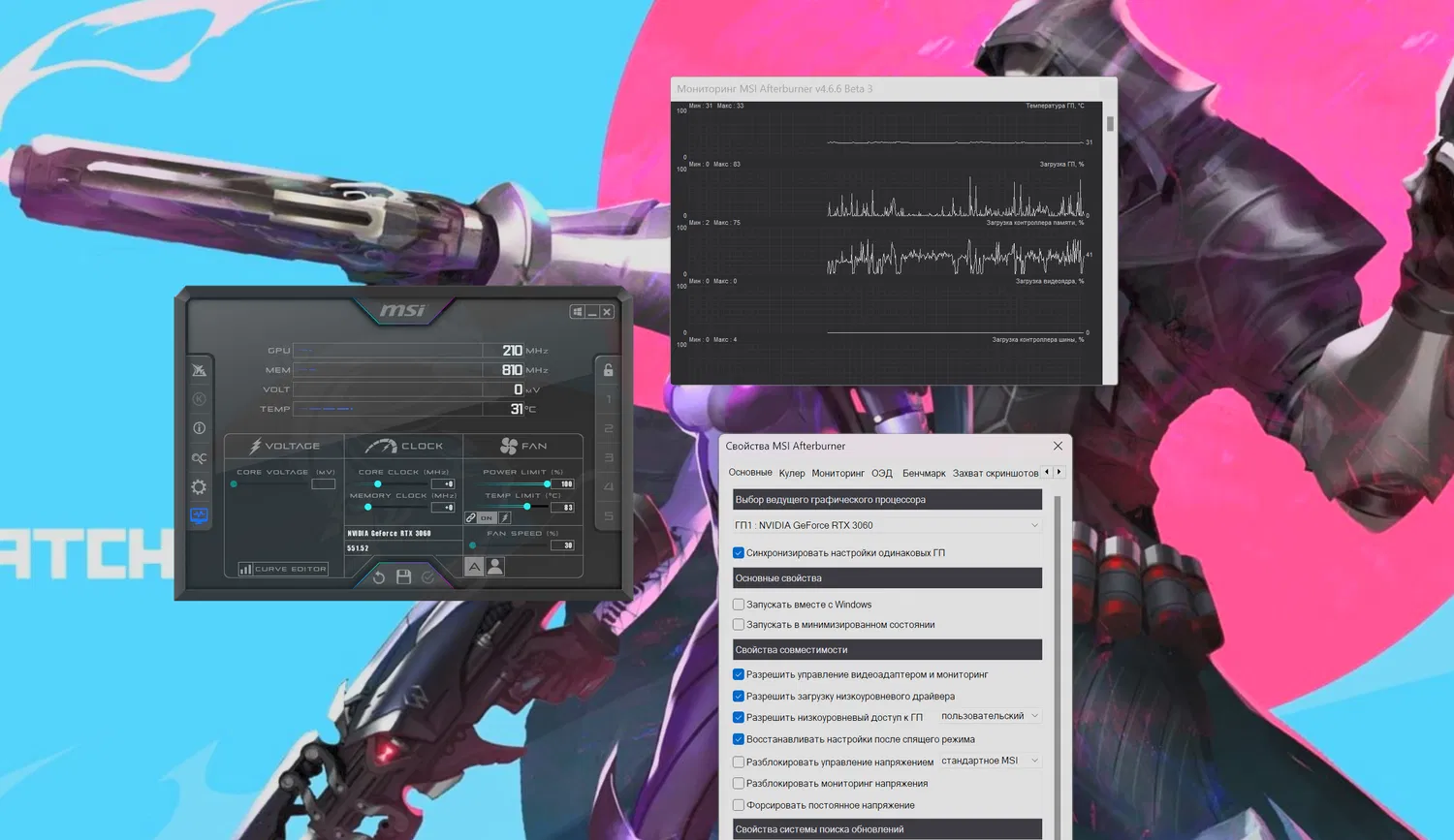Screen dimensions: 1454x840
Task: Uncheck 'Синхронизировать настройки одинаковых ГП'
Action: (739, 553)
